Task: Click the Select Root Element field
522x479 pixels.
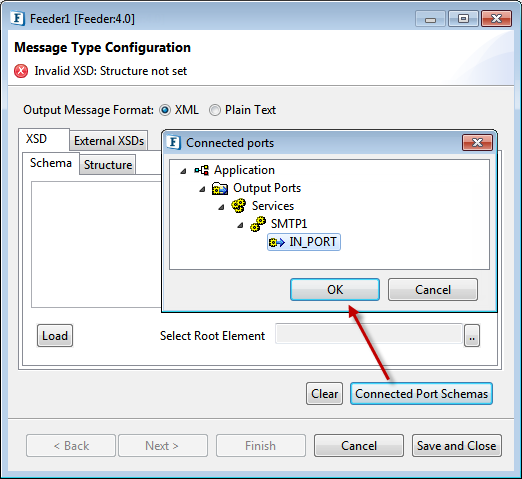Action: point(369,334)
